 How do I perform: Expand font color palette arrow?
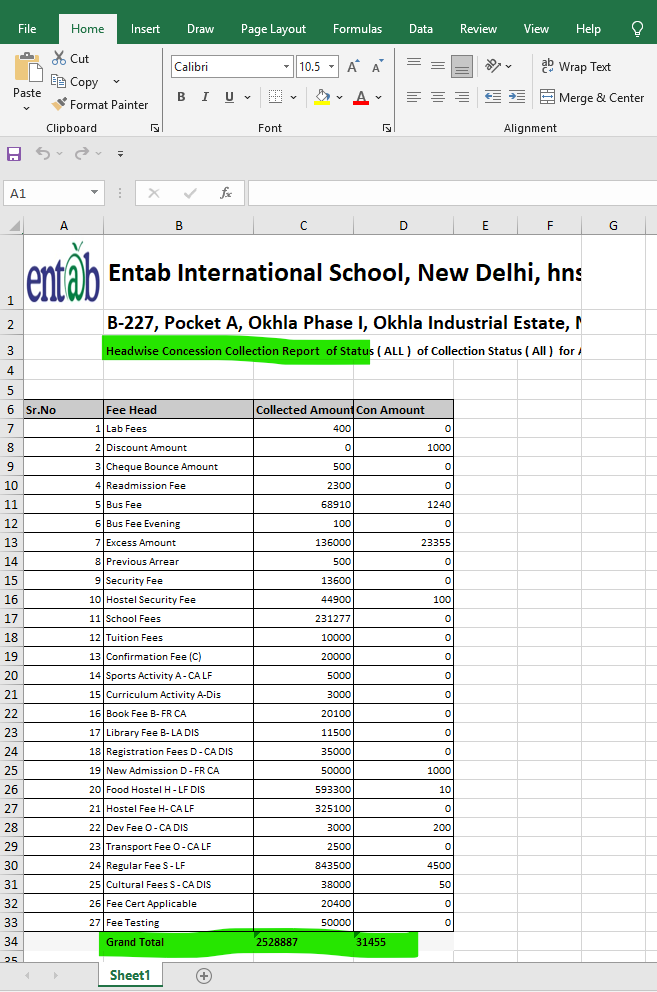[379, 97]
